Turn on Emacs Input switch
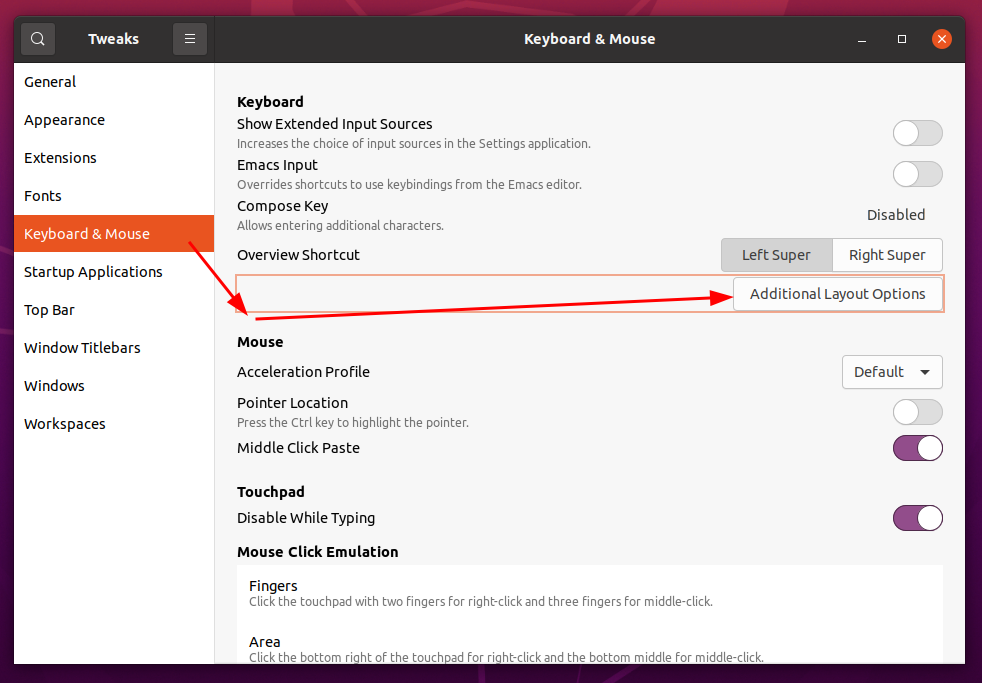This screenshot has width=982, height=683. 917,174
